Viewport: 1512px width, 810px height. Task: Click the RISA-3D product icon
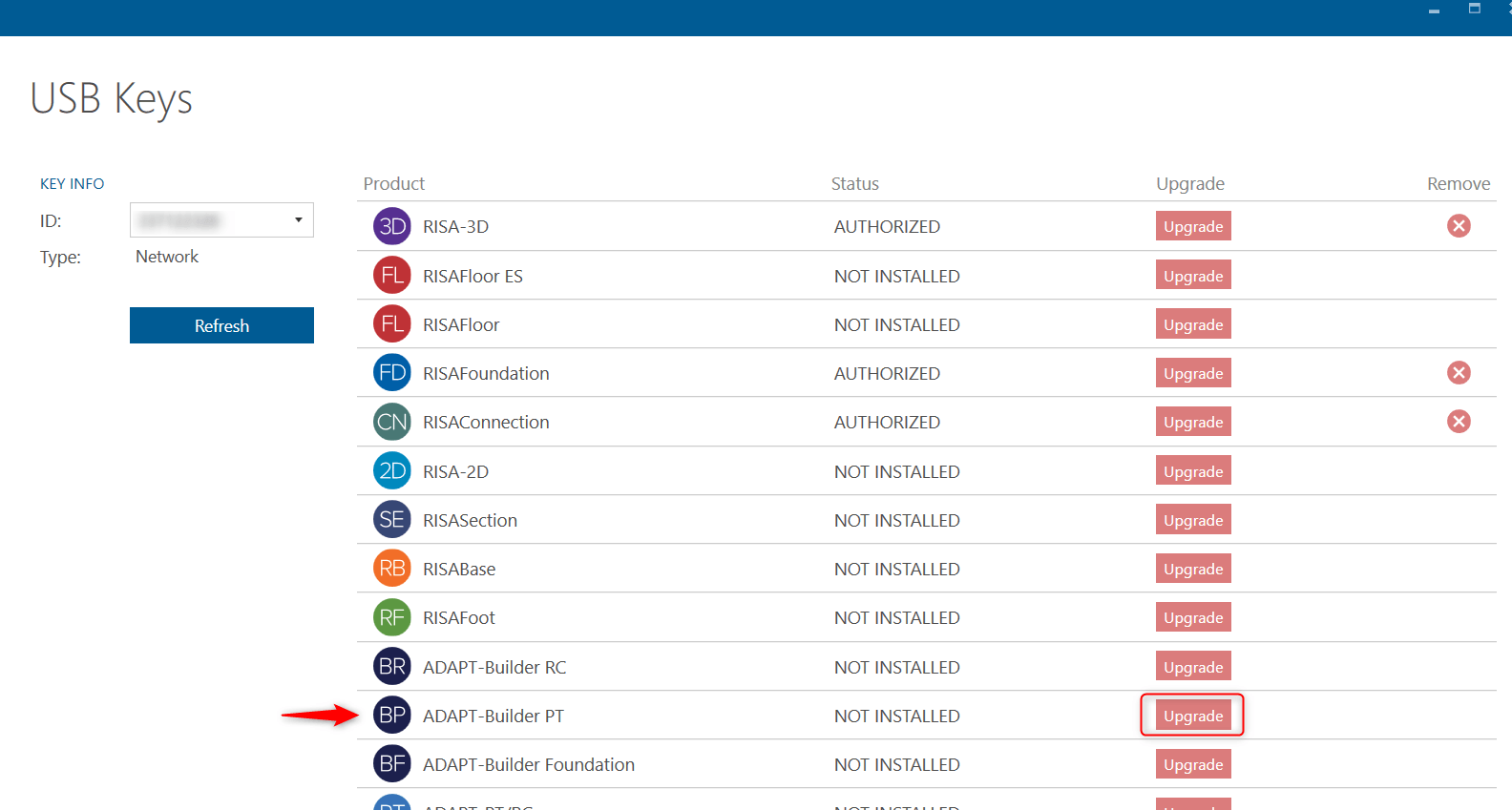(x=391, y=226)
